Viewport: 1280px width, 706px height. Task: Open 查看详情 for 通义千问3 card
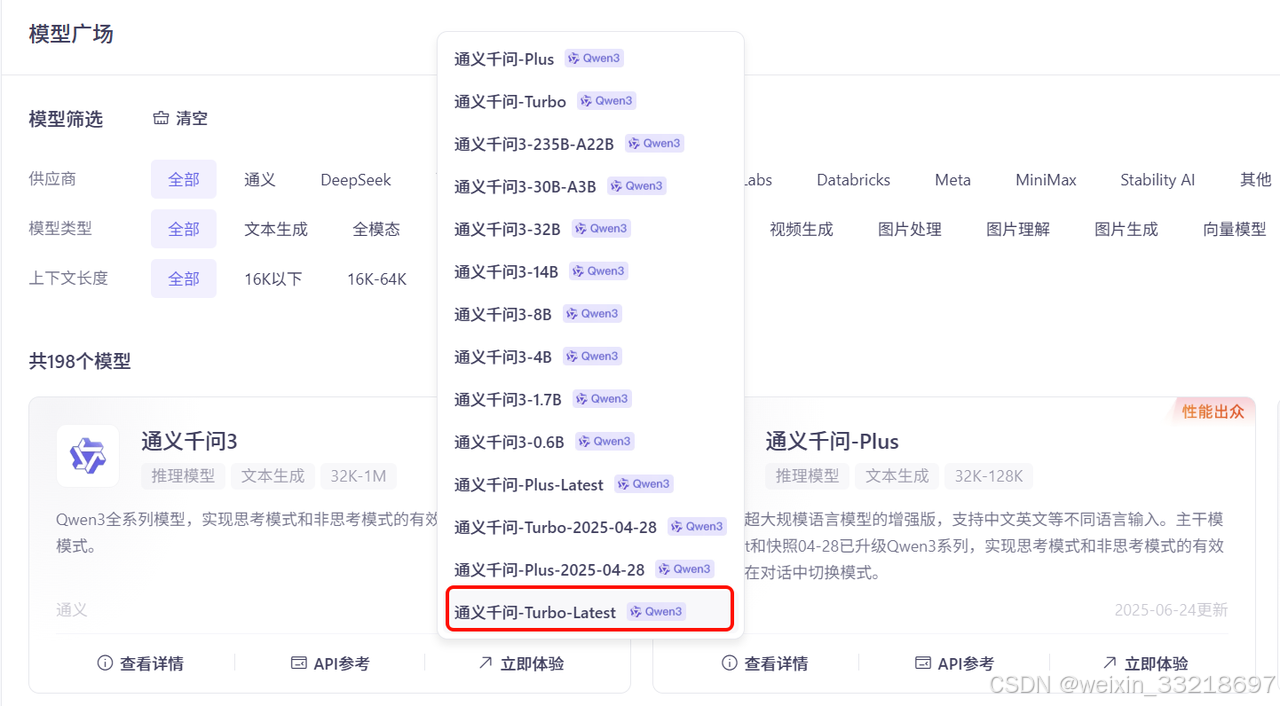click(140, 663)
